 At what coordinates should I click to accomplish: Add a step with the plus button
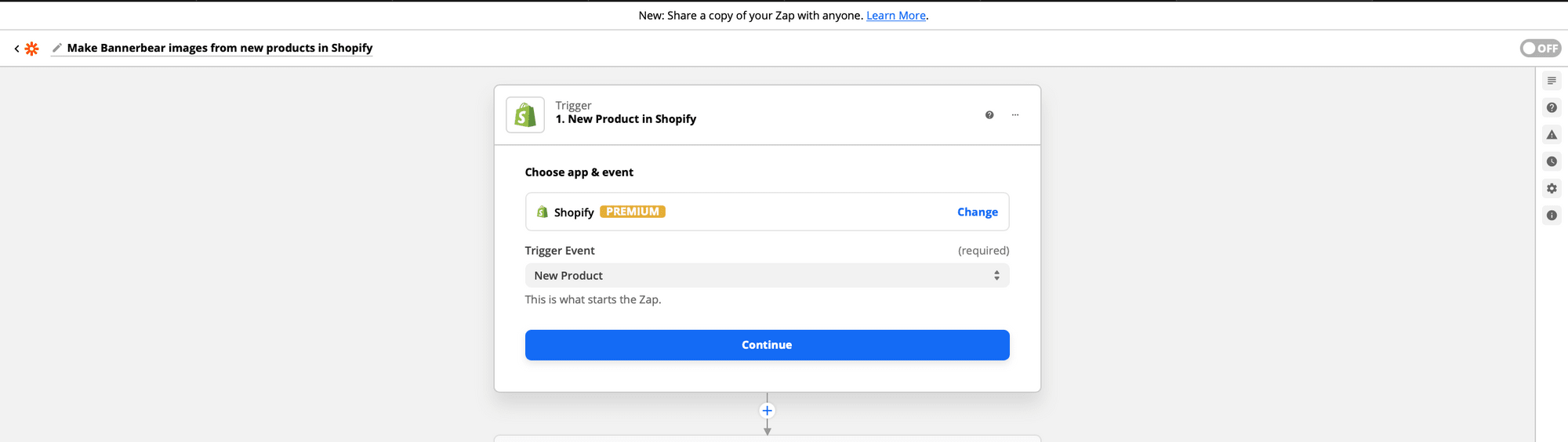click(x=768, y=411)
